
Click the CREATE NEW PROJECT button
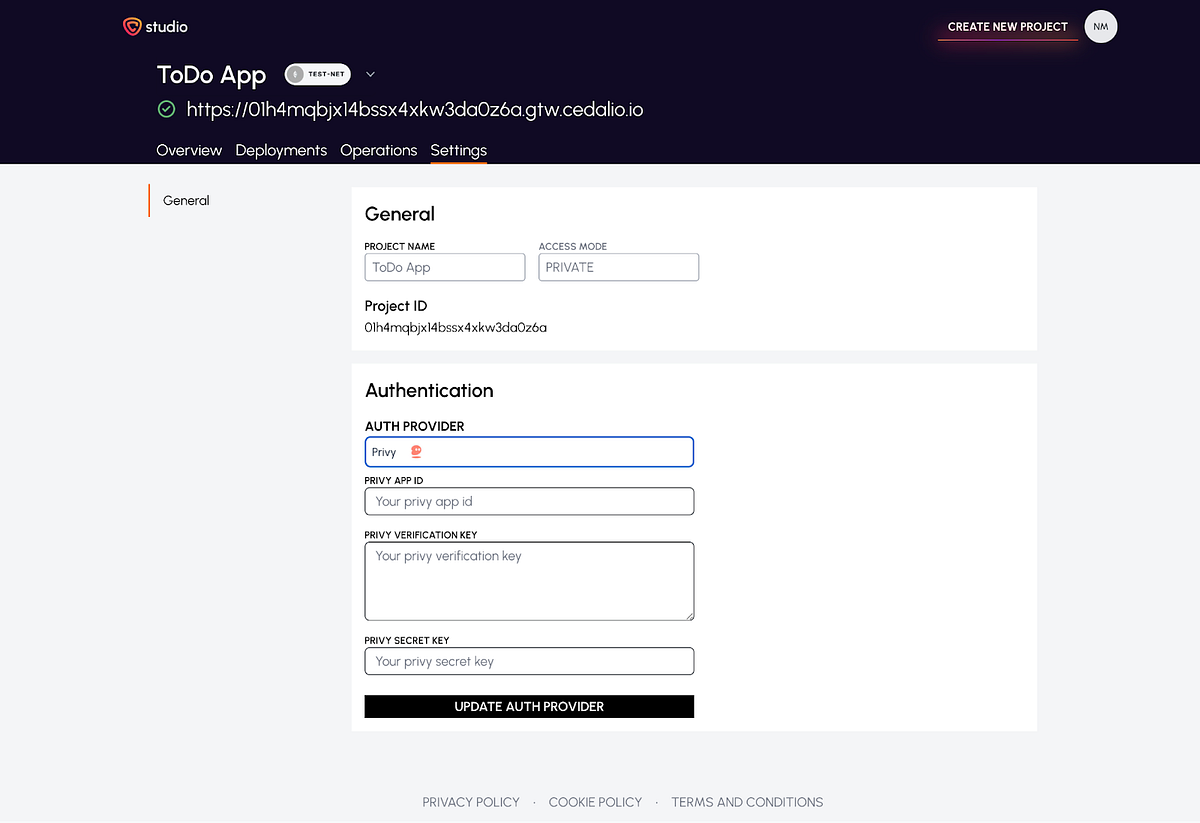pyautogui.click(x=1007, y=26)
